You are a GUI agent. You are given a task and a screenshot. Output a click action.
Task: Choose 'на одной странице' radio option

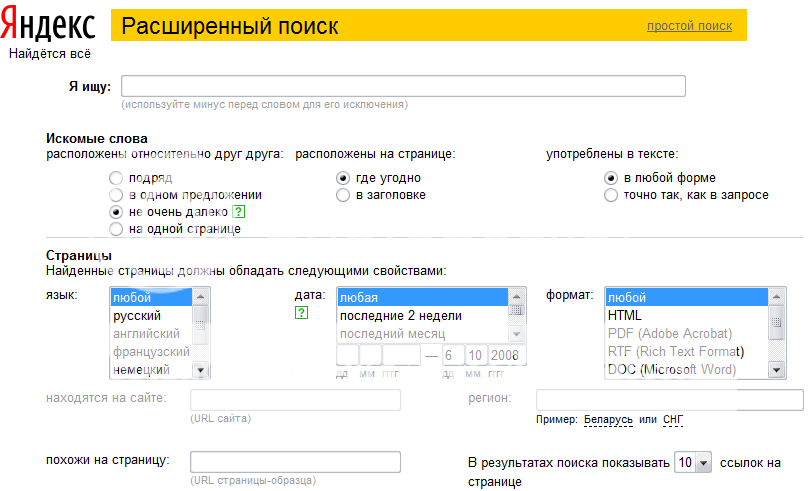point(115,229)
